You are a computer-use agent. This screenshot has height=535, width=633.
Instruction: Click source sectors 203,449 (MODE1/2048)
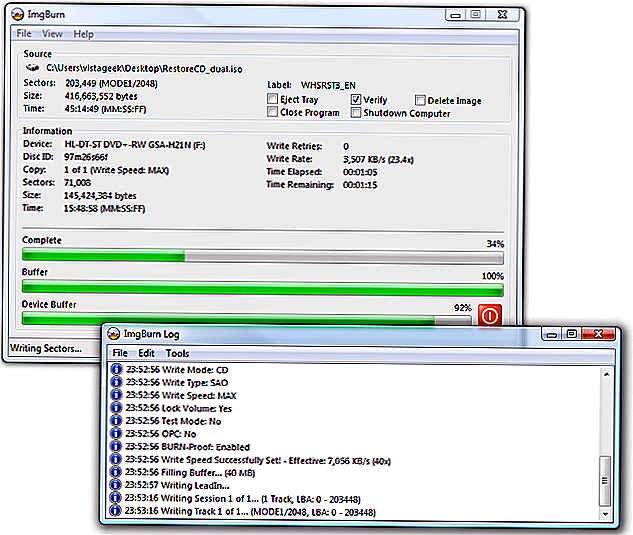pos(111,84)
